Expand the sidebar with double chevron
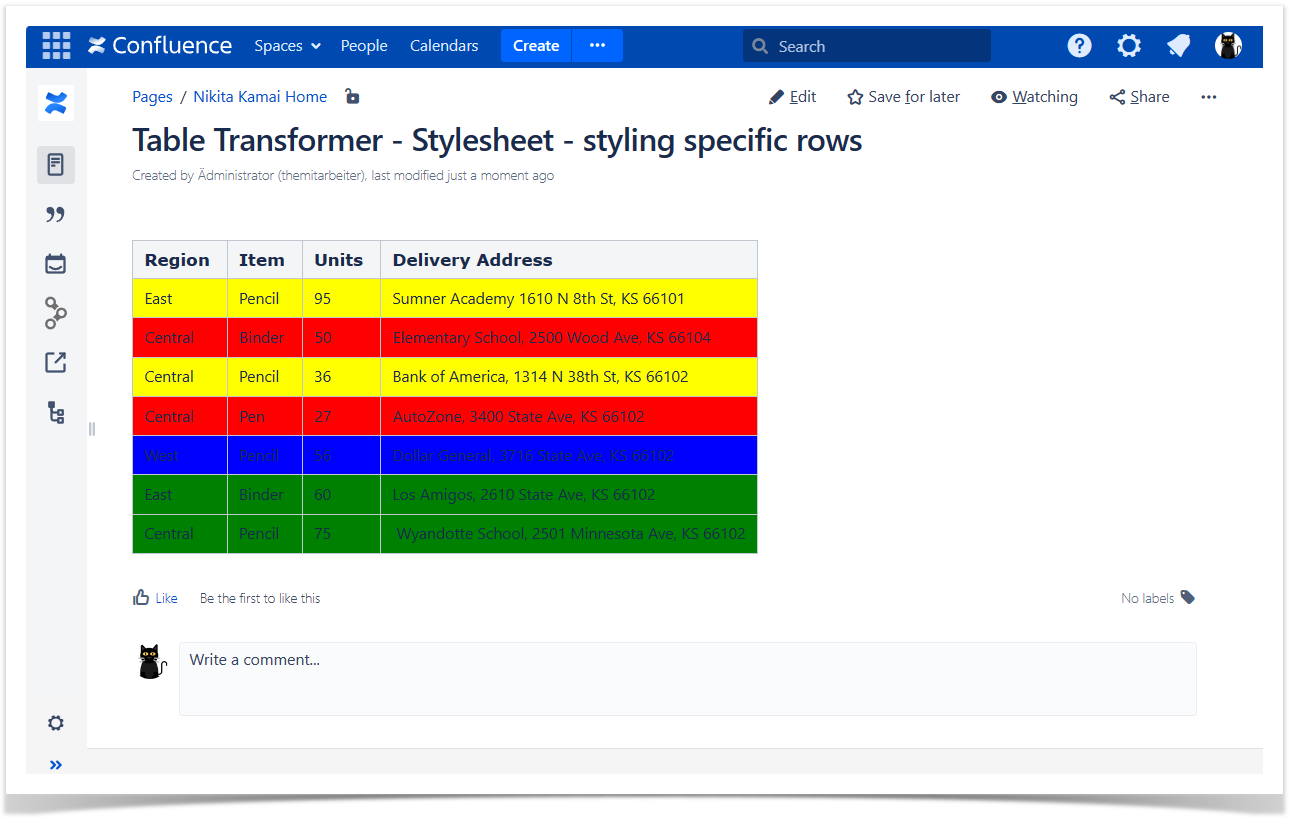1297x823 pixels. (x=56, y=765)
